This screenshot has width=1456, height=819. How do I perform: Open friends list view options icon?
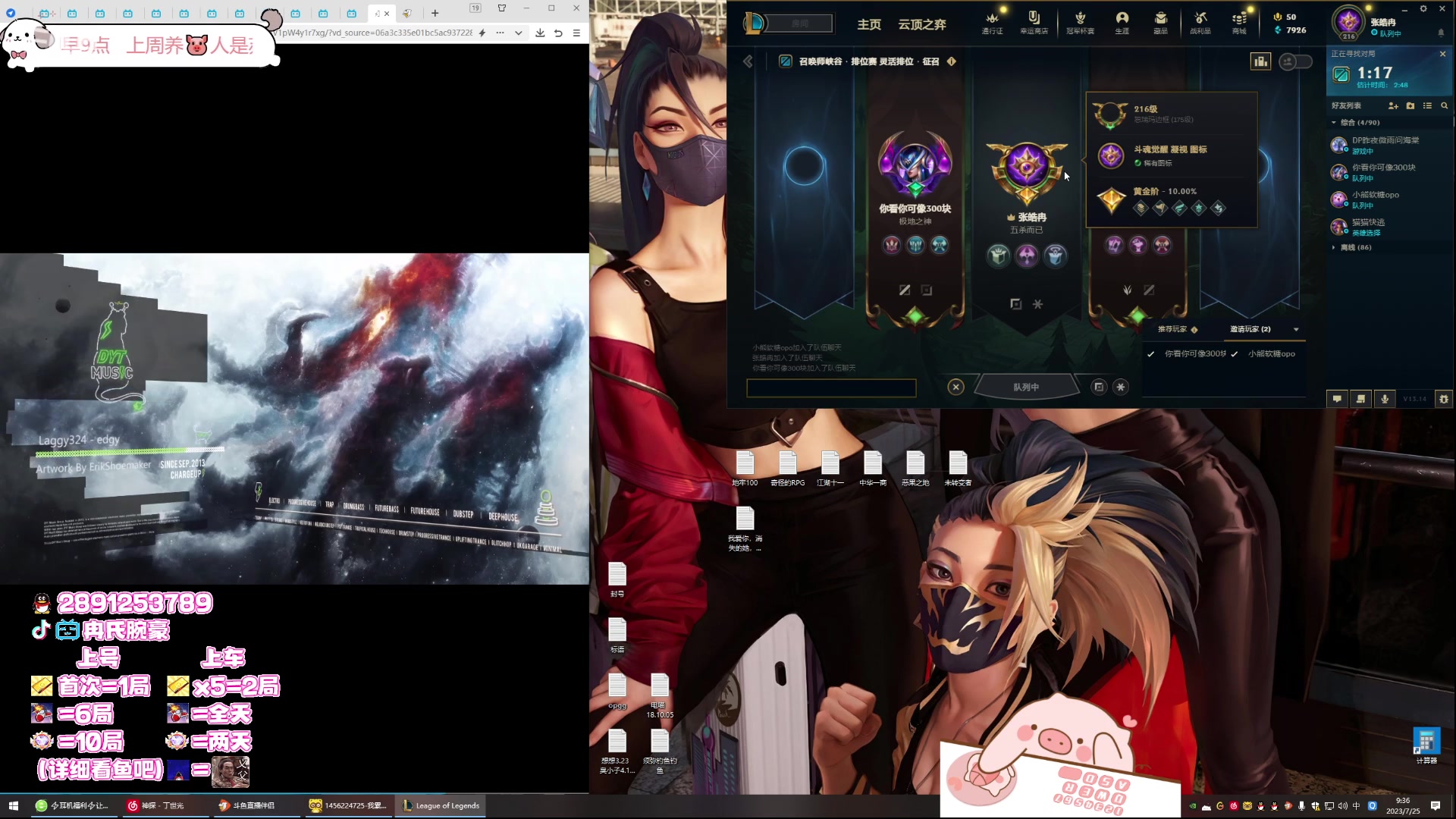point(1427,105)
